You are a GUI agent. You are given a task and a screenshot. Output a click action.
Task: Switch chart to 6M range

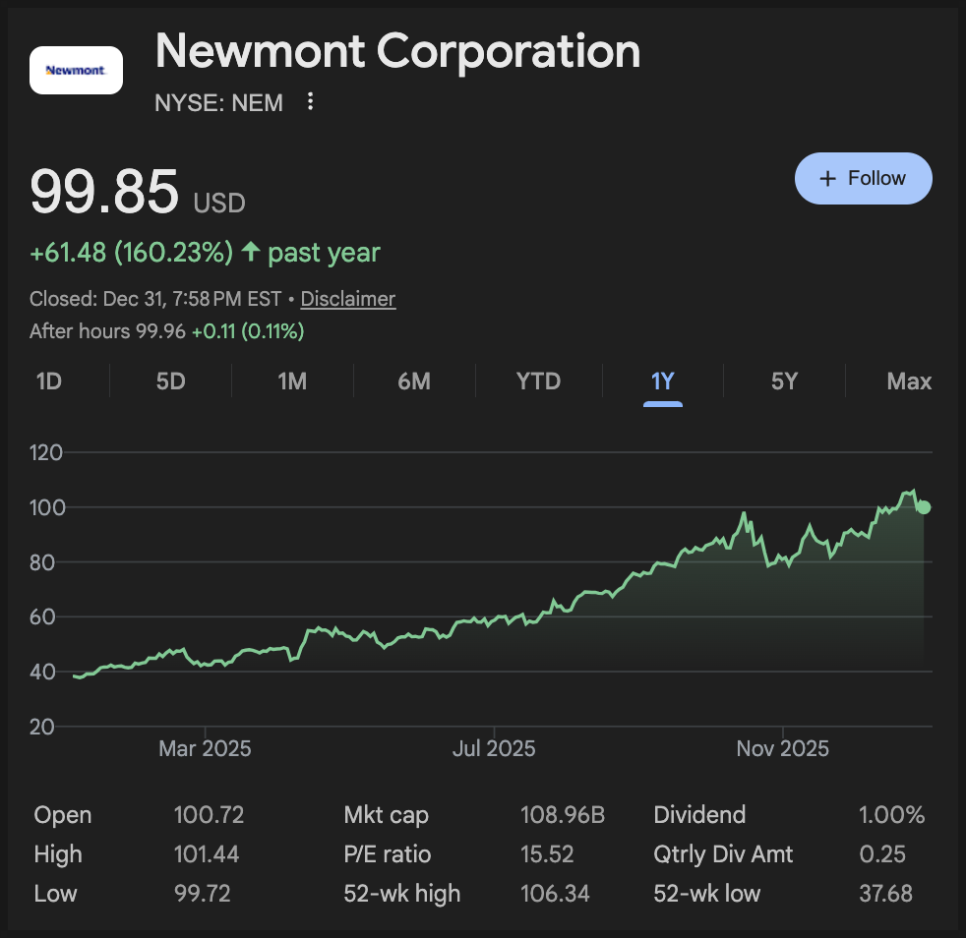413,381
